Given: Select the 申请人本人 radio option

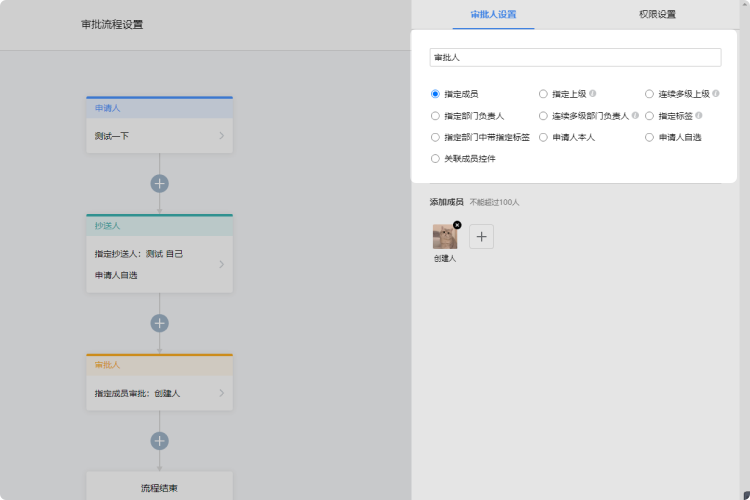Looking at the screenshot, I should pos(543,137).
